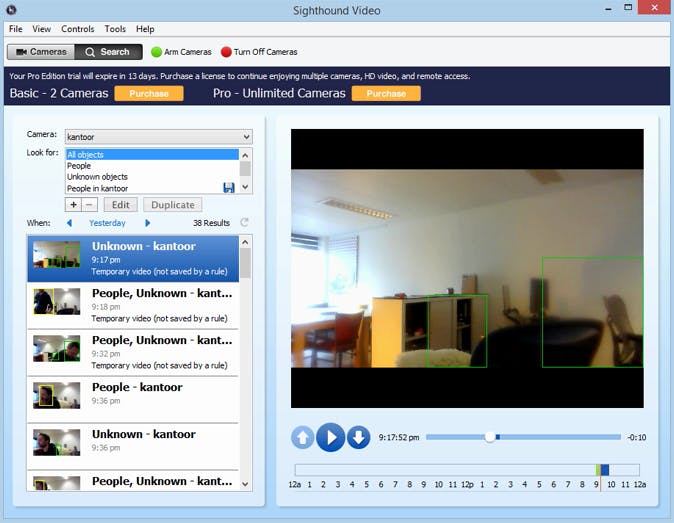Click results list scroll down arrow

pos(245,484)
